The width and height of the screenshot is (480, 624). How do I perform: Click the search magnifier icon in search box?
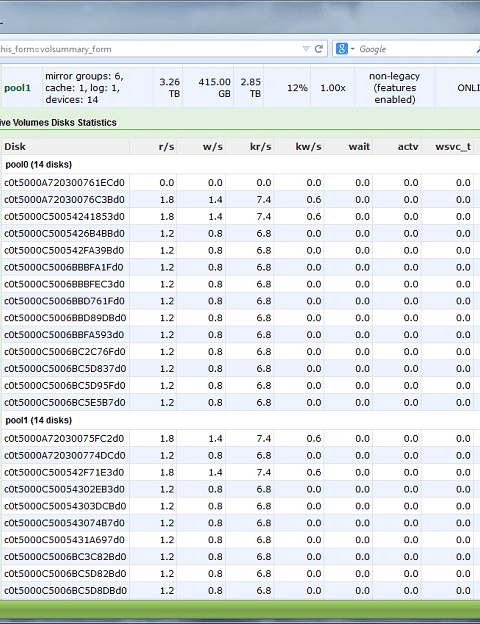point(478,49)
